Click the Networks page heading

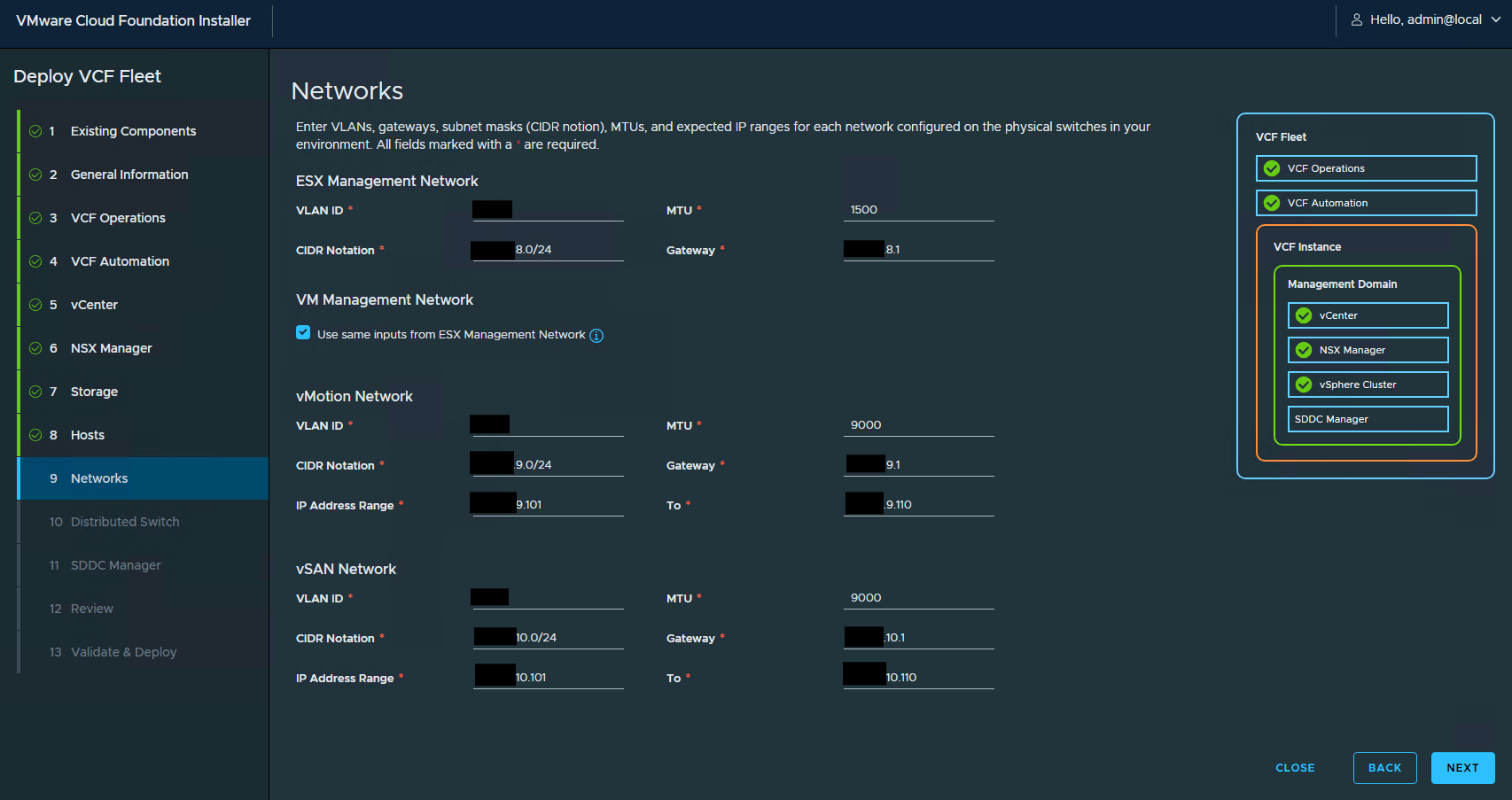pyautogui.click(x=347, y=90)
